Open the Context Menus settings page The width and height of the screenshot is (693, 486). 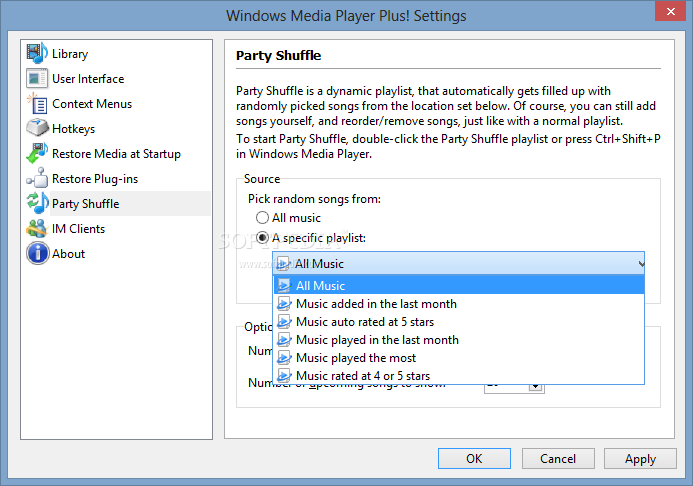click(x=92, y=104)
